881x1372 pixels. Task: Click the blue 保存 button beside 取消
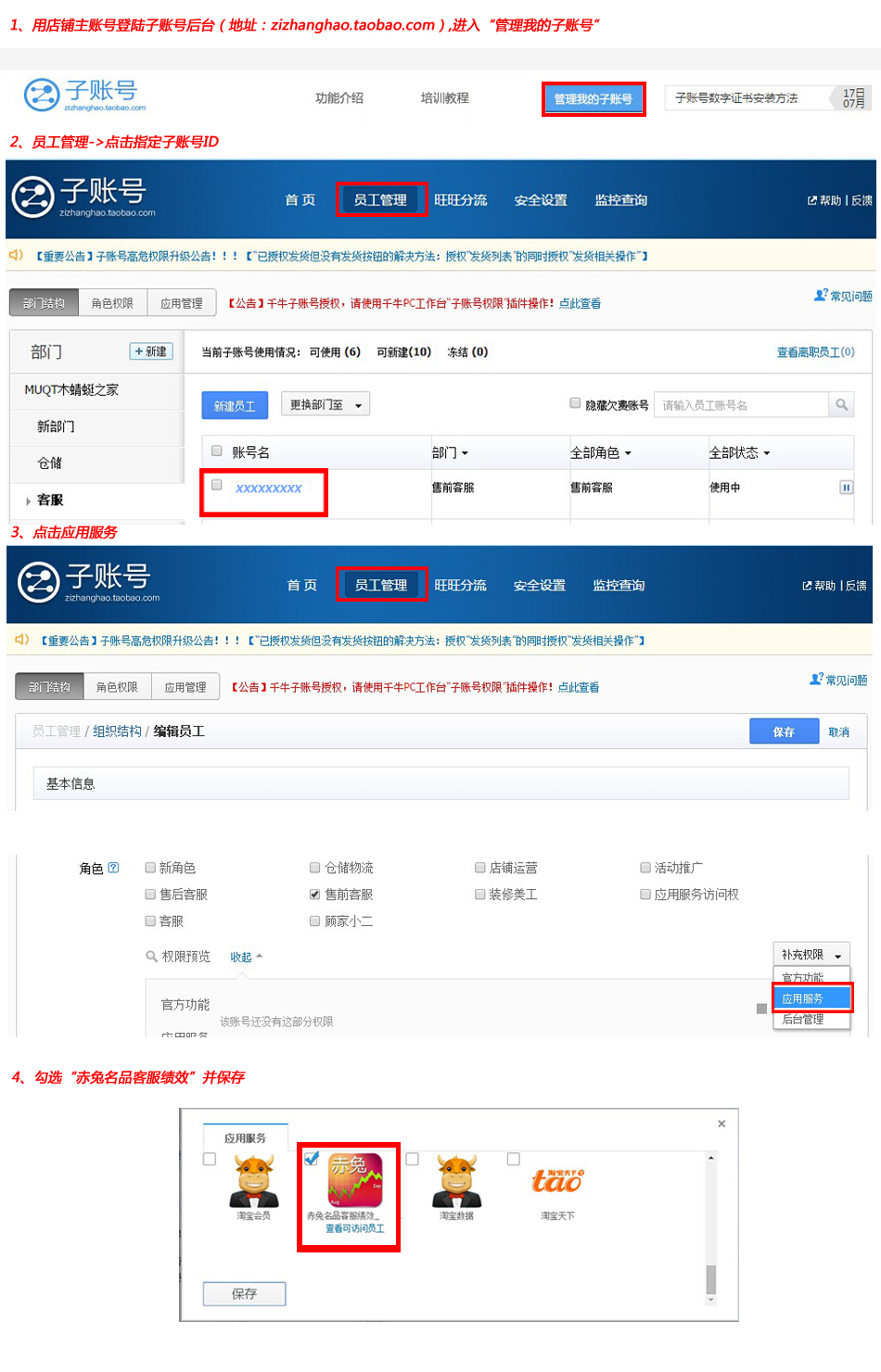click(784, 731)
